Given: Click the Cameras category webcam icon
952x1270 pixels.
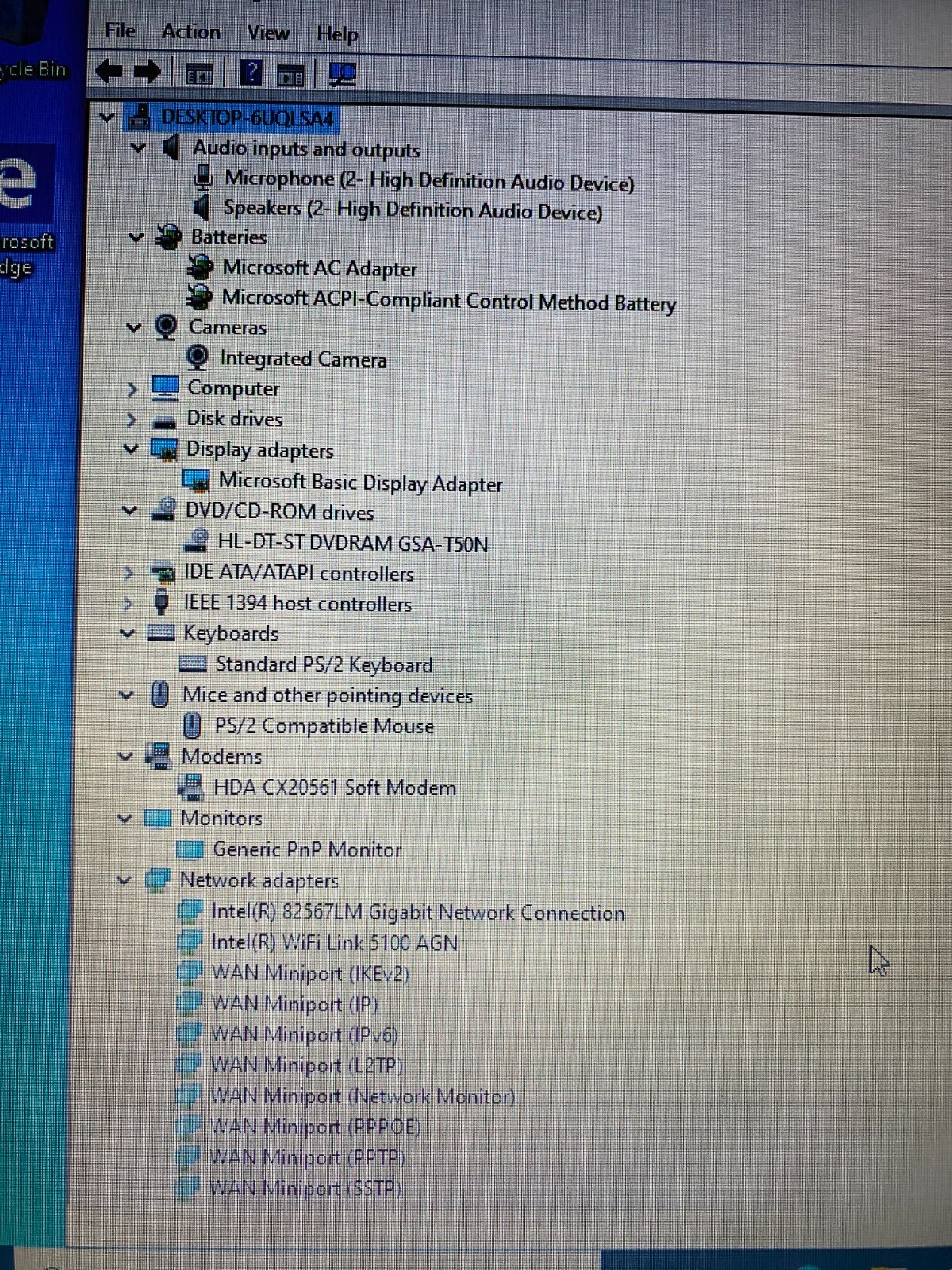Looking at the screenshot, I should tap(166, 326).
